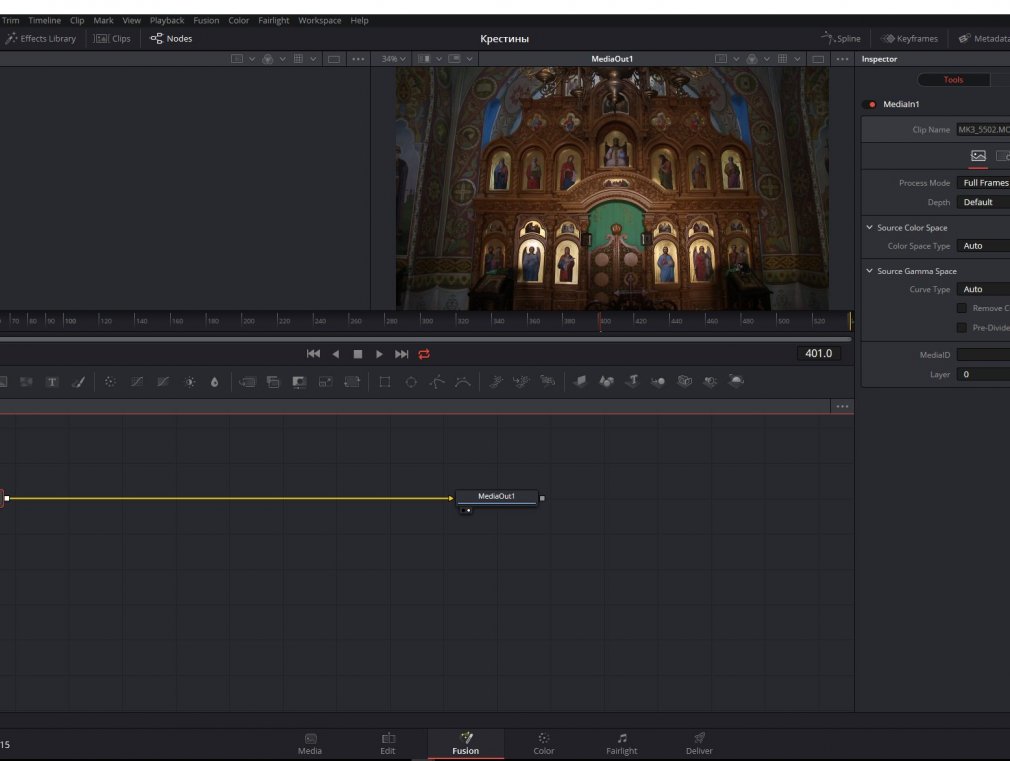Add a Camera 3D node
Image resolution: width=1010 pixels, height=761 pixels.
684,381
